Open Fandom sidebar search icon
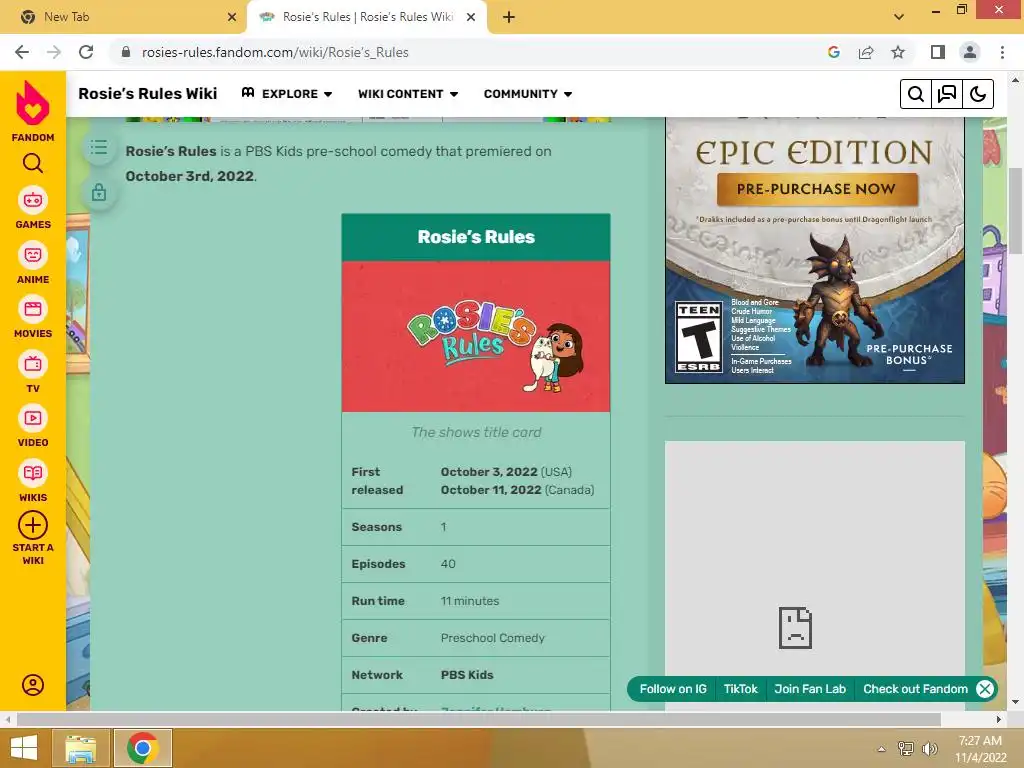The height and width of the screenshot is (768, 1024). (x=33, y=163)
